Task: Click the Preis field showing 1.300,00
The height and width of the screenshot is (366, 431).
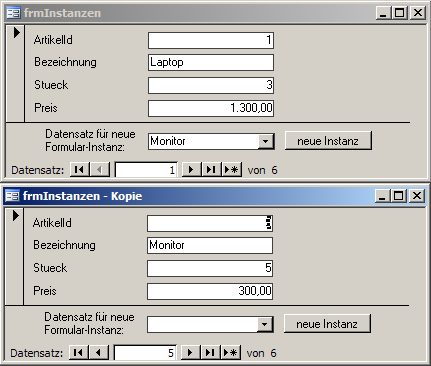Action: pyautogui.click(x=211, y=108)
